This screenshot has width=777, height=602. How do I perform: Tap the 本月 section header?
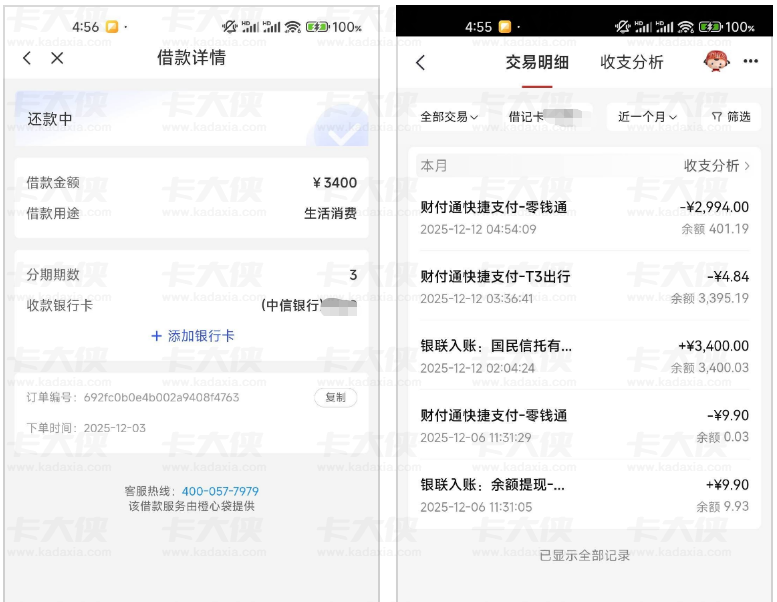[x=585, y=165]
